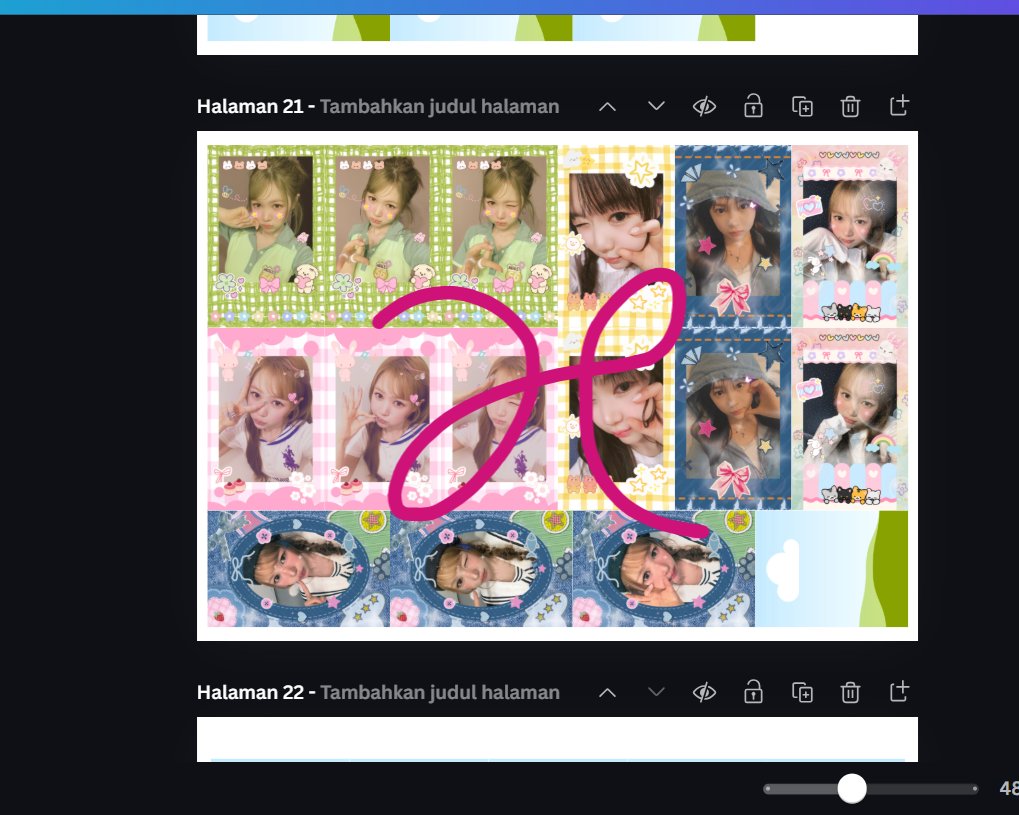
Task: Move Halaman 22 up with chevron
Action: 607,693
